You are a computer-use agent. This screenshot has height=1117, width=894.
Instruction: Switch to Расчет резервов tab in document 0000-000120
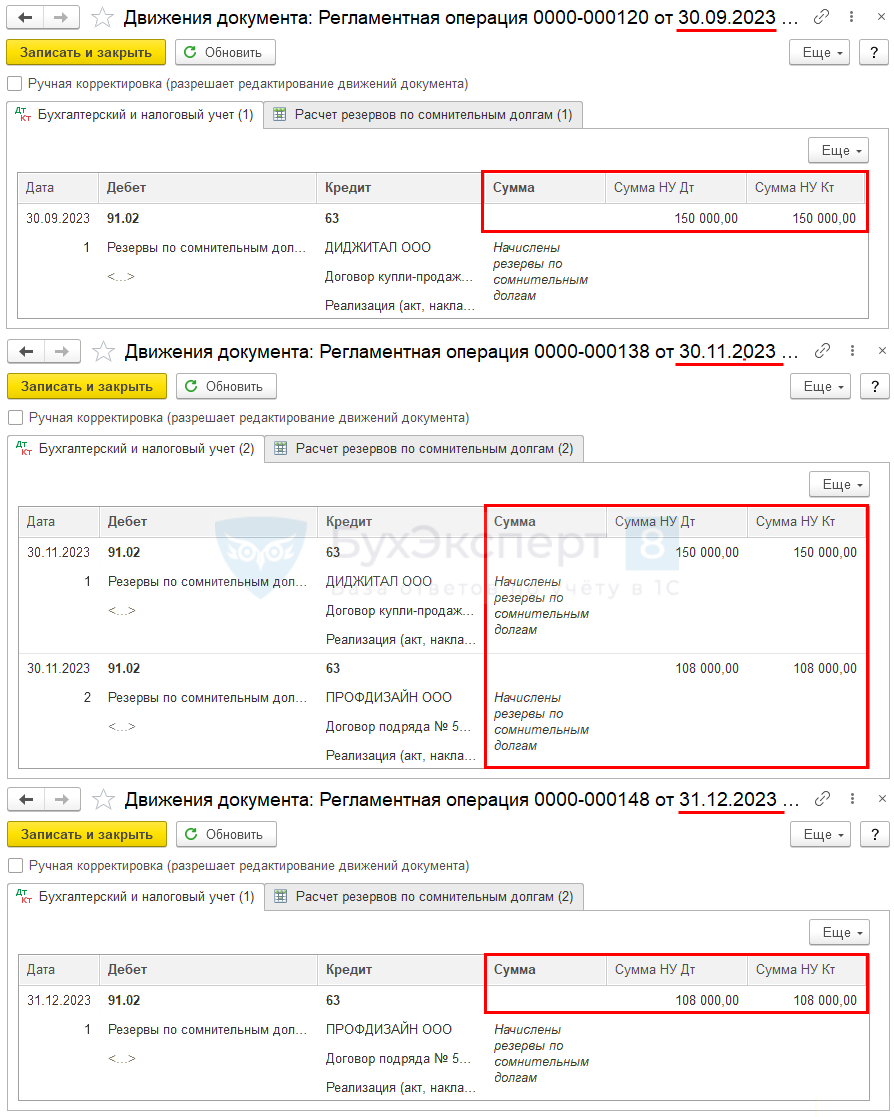(422, 115)
